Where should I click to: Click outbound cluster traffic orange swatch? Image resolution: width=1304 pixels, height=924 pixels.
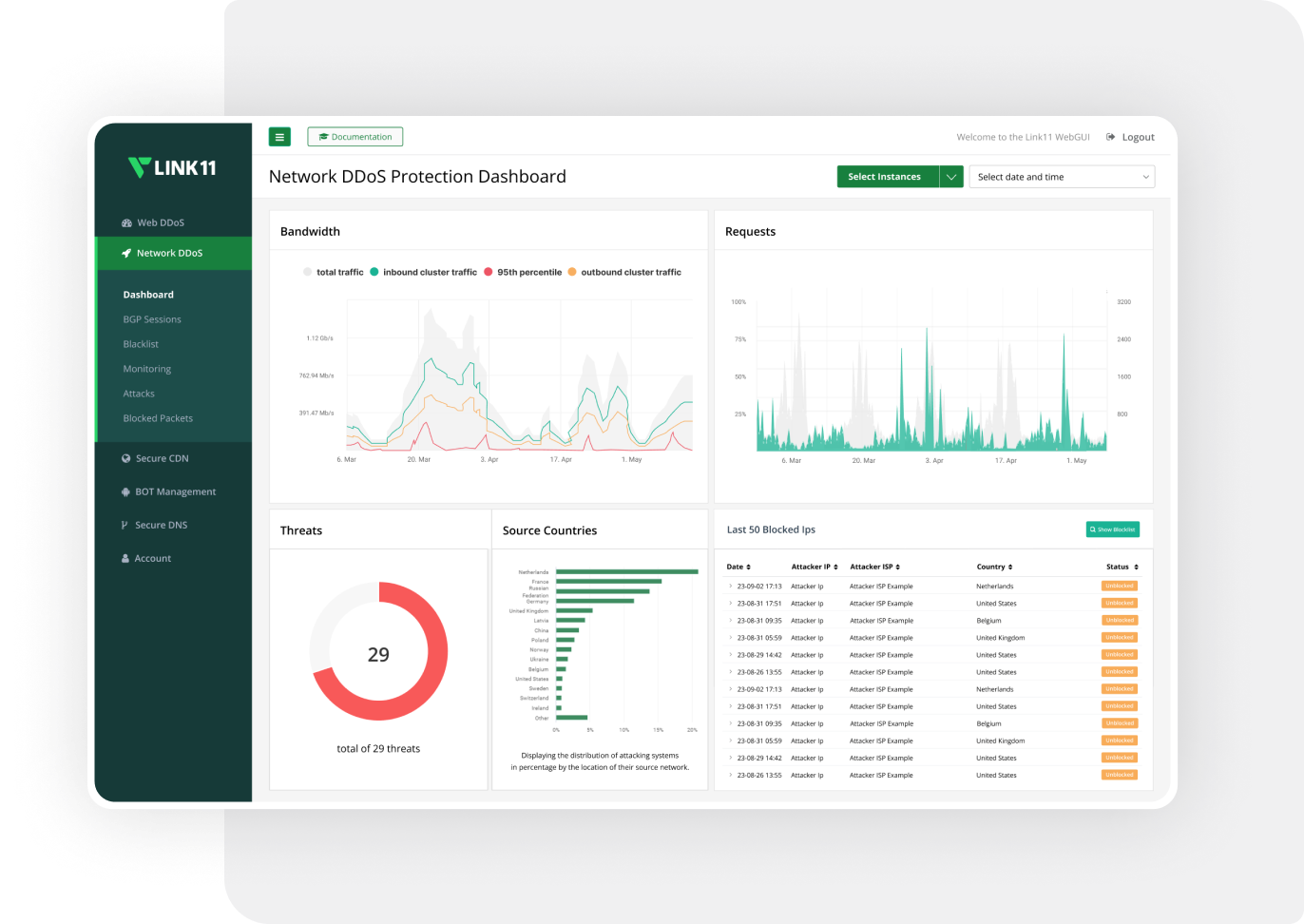coord(572,272)
